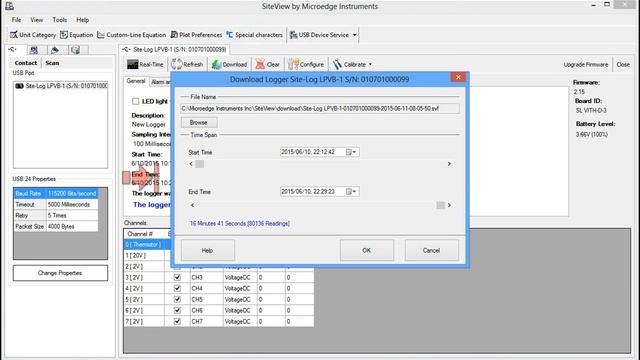Click left arrow of End Time slider
The height and width of the screenshot is (360, 640).
192,205
